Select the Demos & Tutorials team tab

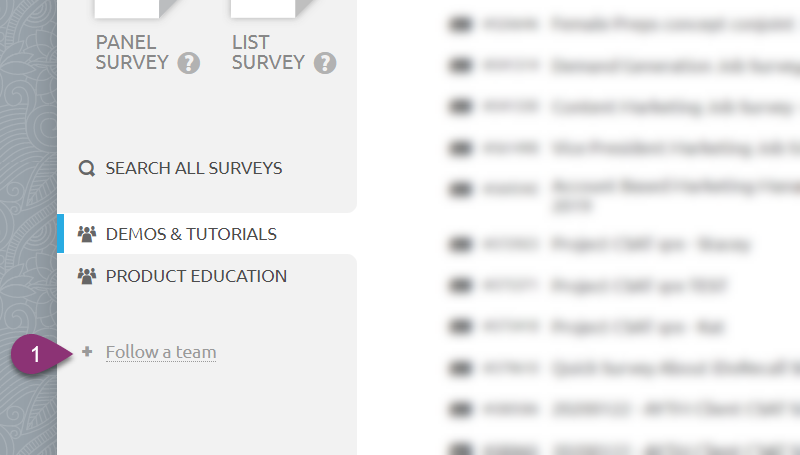pyautogui.click(x=190, y=234)
